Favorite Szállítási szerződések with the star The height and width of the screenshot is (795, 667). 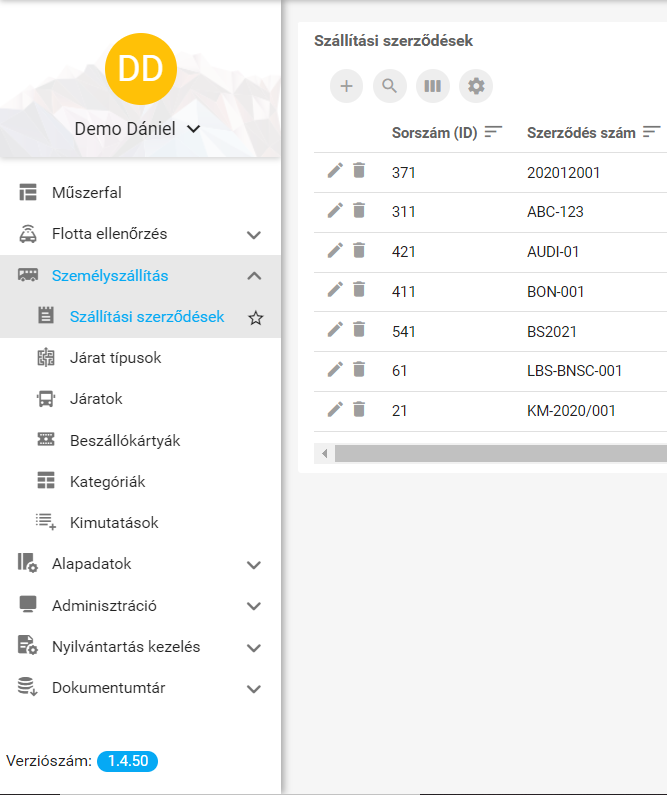tap(255, 318)
